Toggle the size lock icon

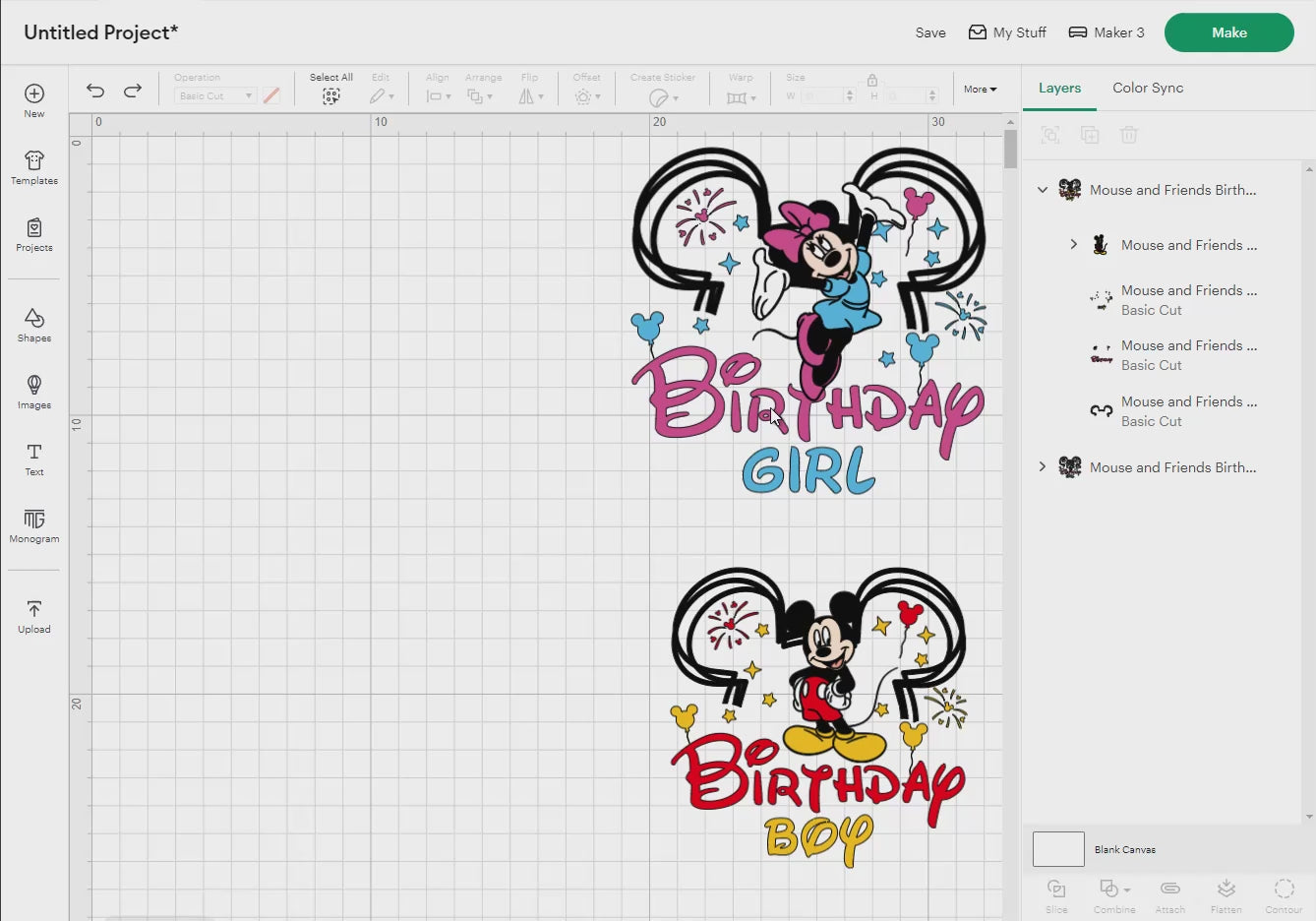pyautogui.click(x=872, y=80)
